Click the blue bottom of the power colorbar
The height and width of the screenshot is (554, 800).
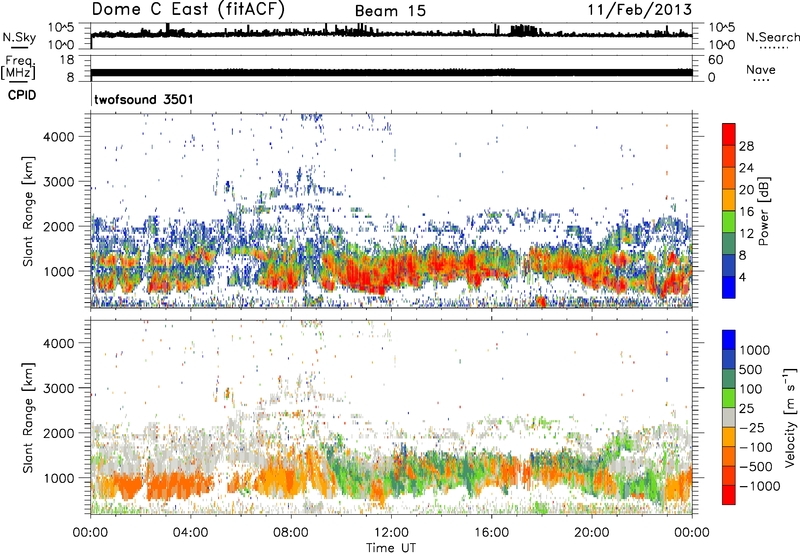point(729,287)
